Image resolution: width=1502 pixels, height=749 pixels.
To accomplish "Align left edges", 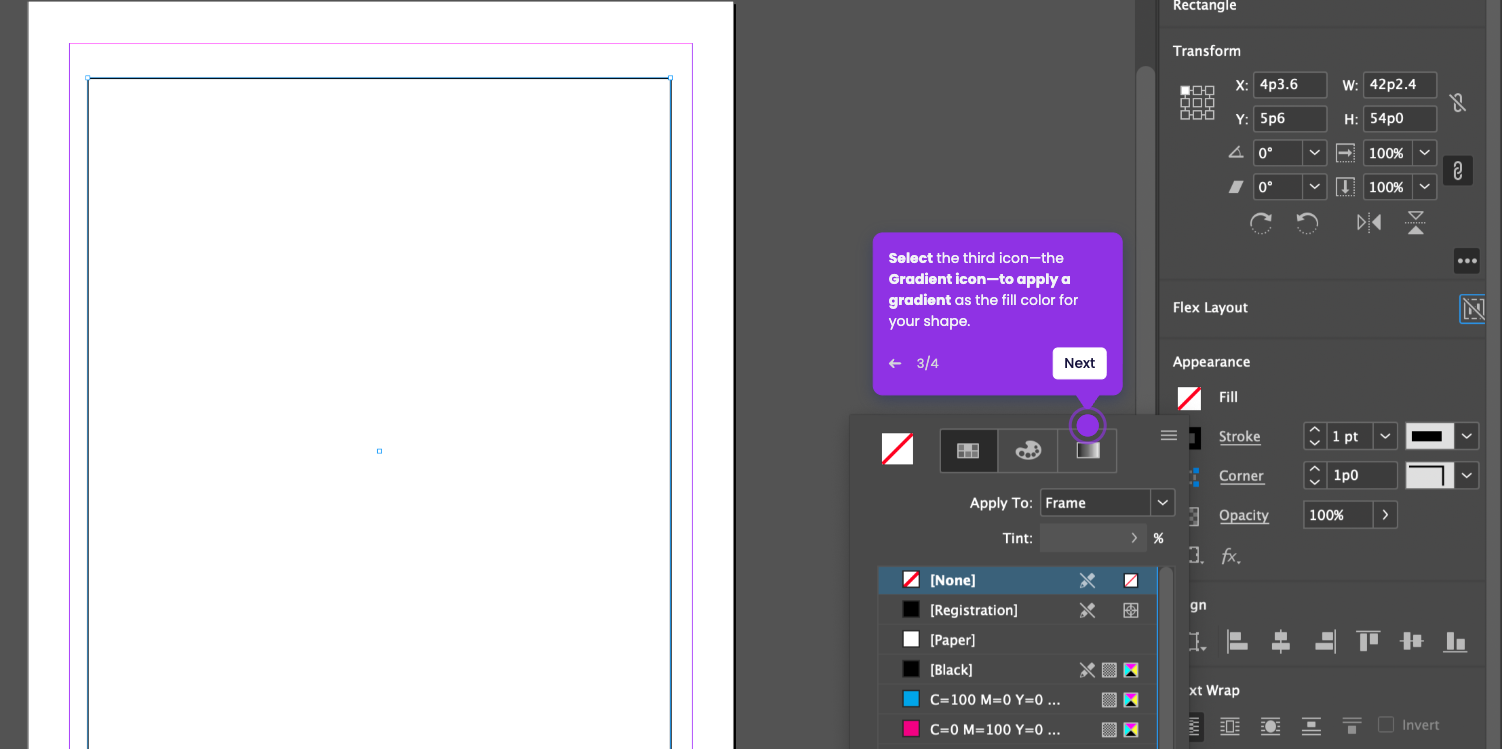I will pyautogui.click(x=1237, y=641).
